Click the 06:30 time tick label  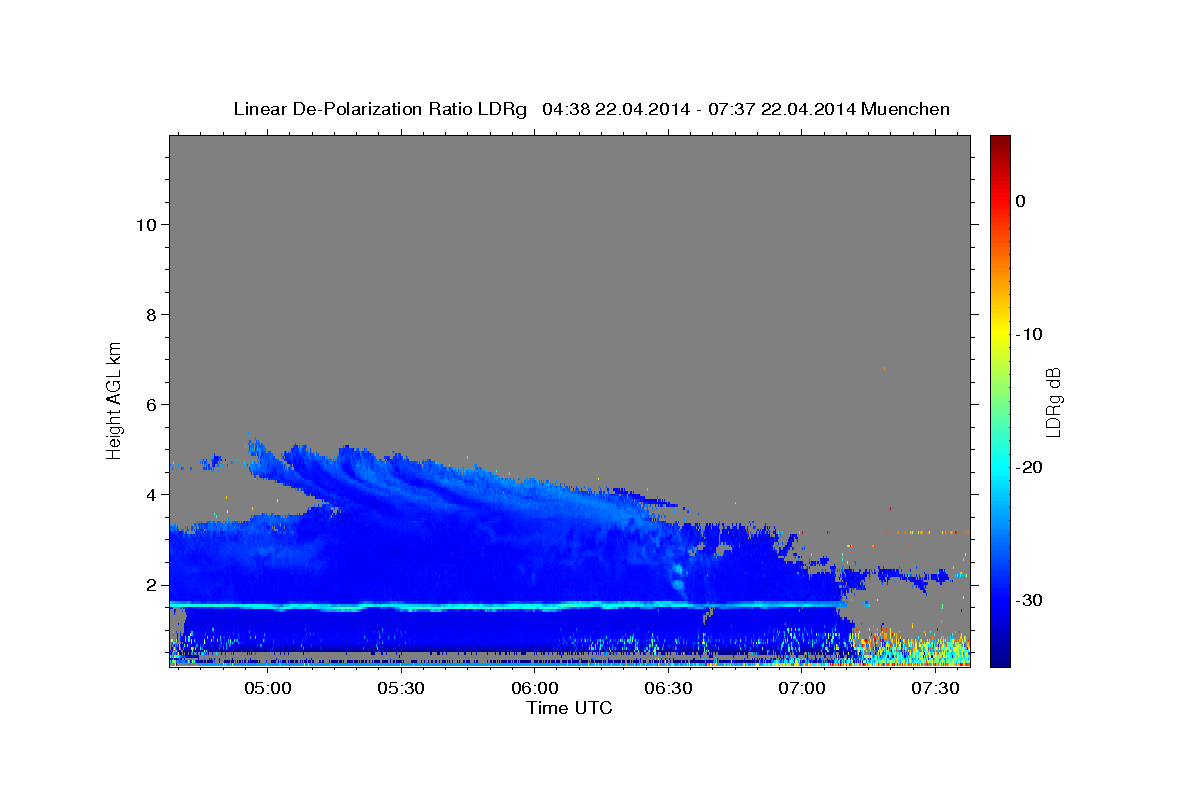click(668, 689)
